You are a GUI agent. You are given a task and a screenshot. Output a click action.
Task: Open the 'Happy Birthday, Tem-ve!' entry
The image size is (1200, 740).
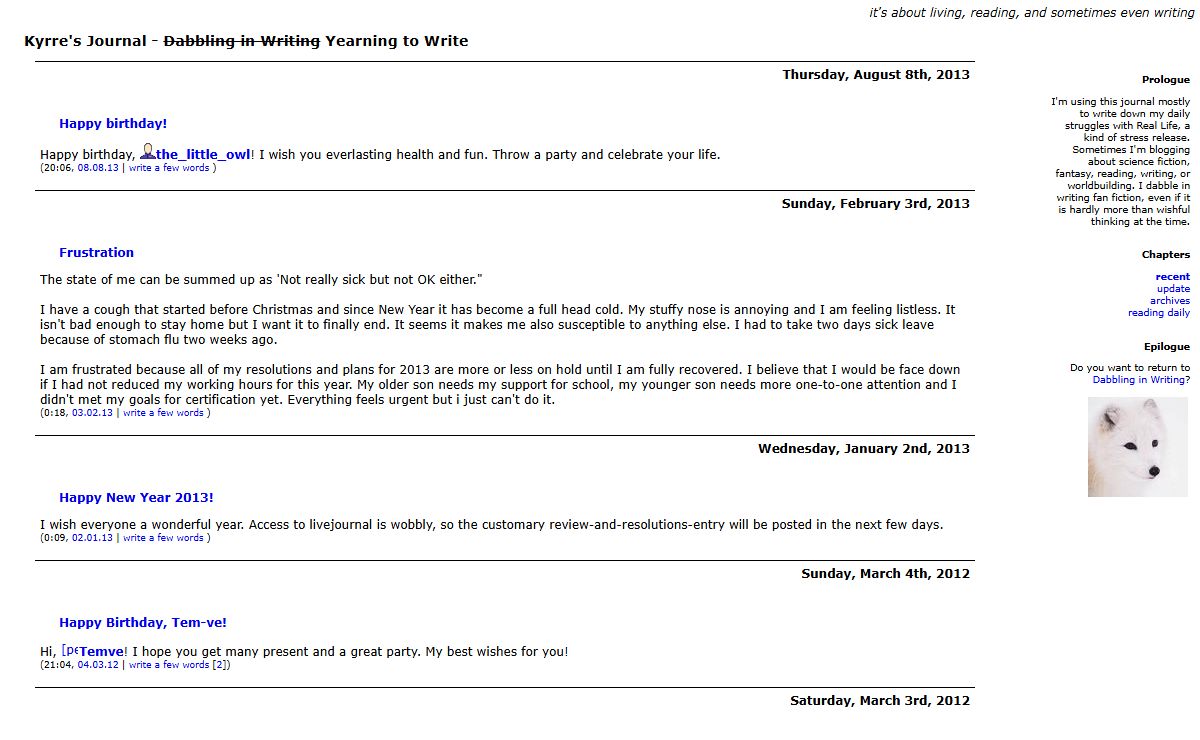[x=143, y=623]
